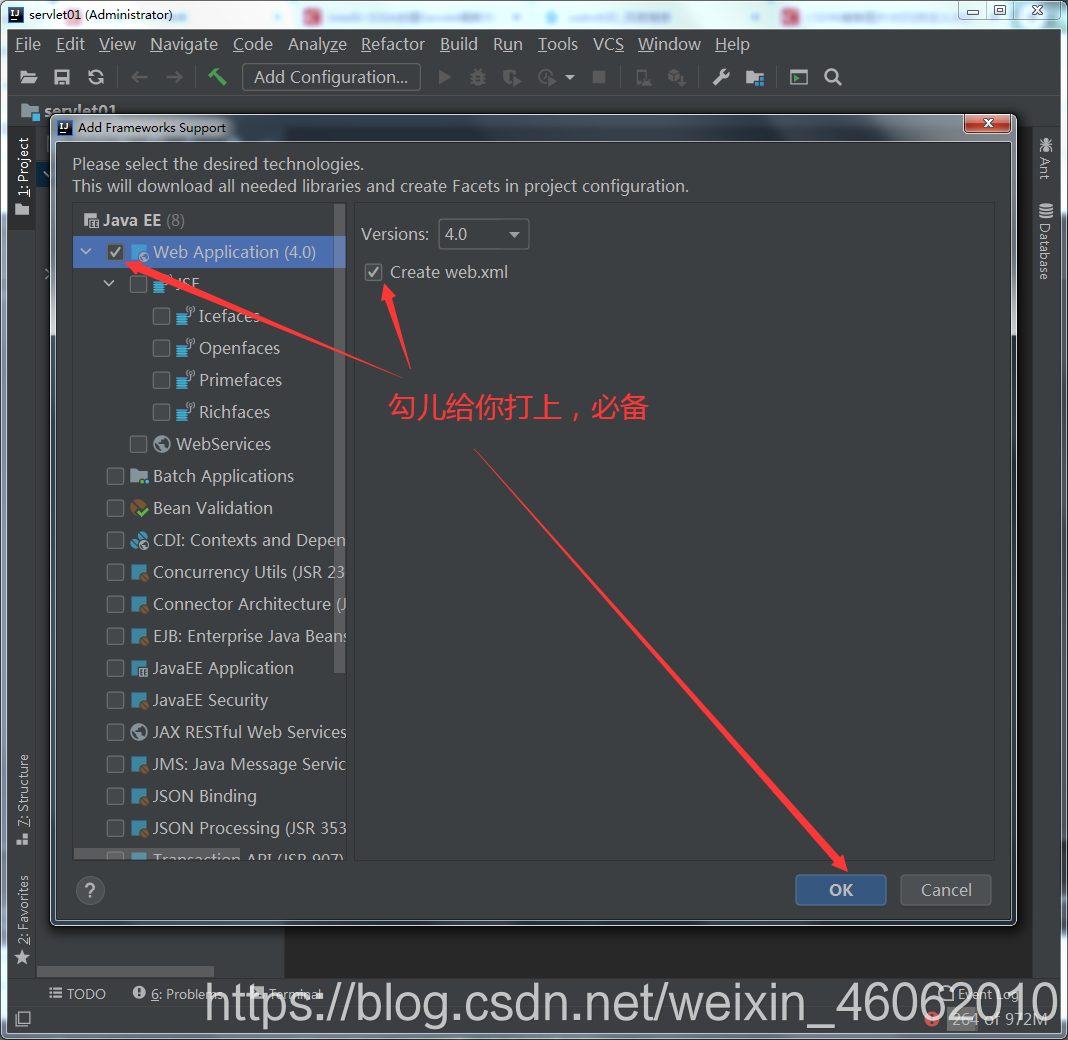1068x1040 pixels.
Task: Click the bottom-left tool windows toggle icon
Action: [x=23, y=1019]
